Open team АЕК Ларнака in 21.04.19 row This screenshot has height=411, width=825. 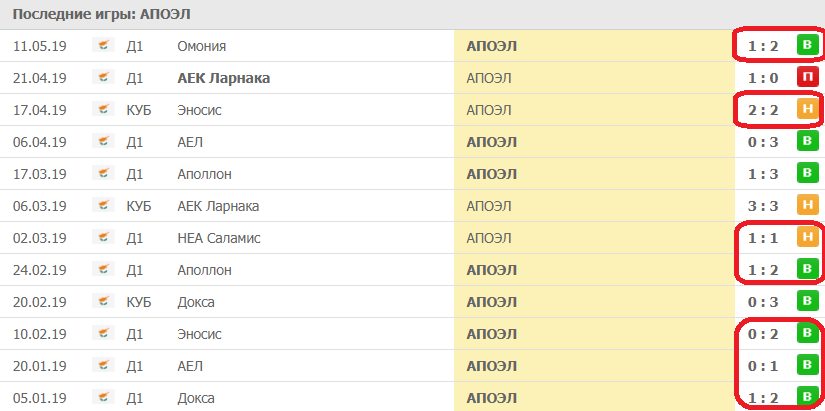click(x=223, y=78)
